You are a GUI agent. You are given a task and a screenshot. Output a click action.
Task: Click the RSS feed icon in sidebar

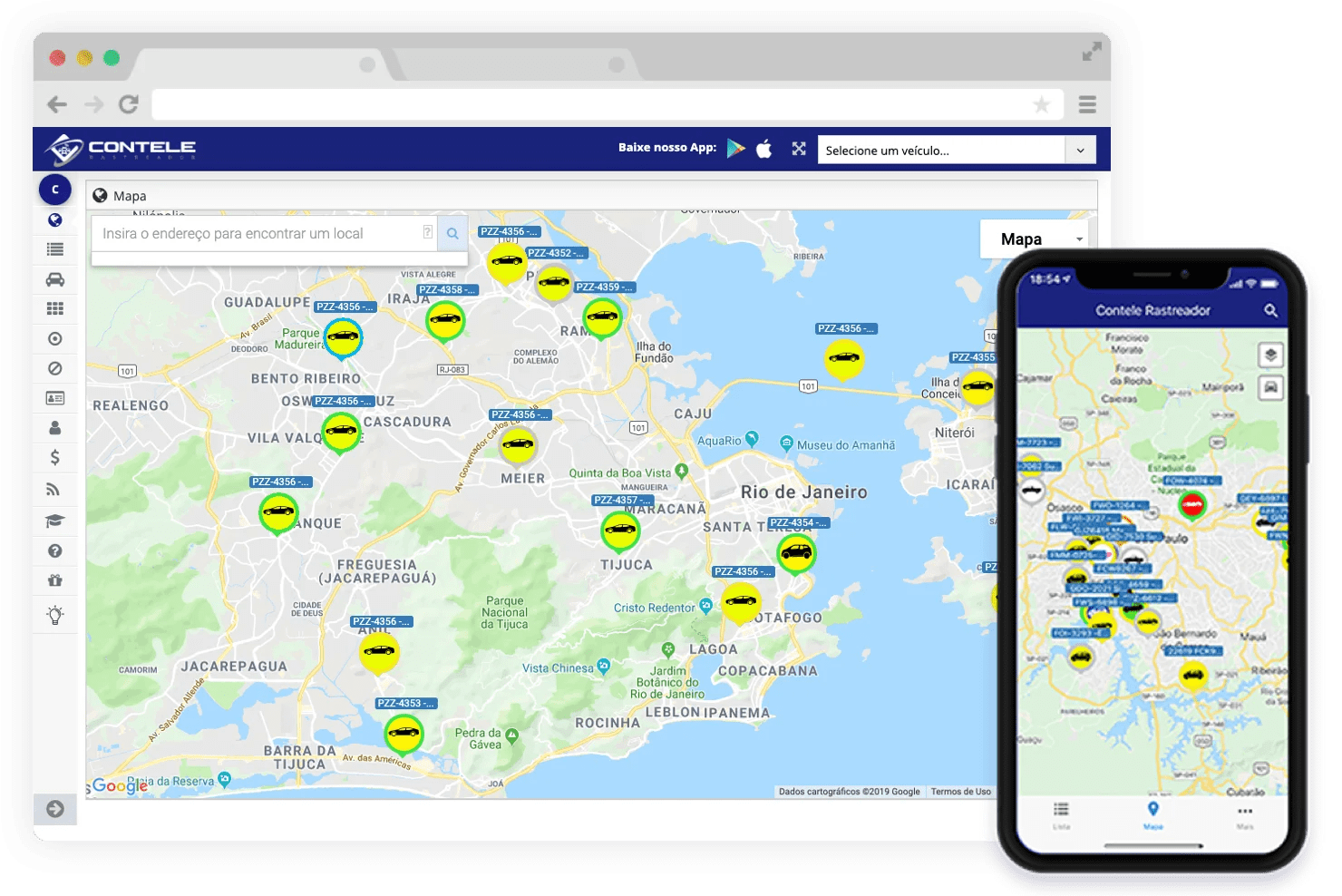click(x=53, y=490)
